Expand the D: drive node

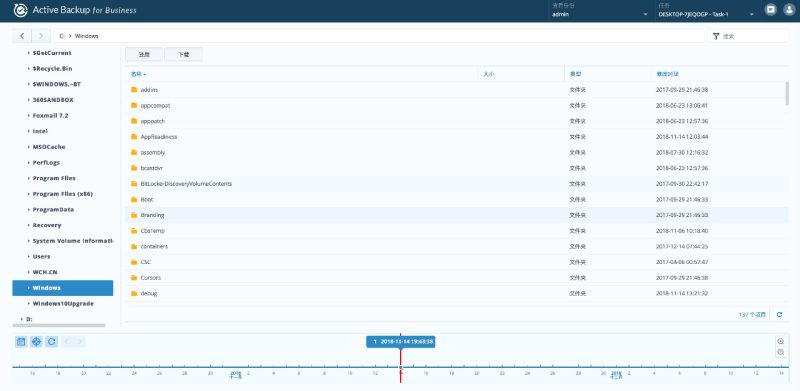[x=22, y=319]
